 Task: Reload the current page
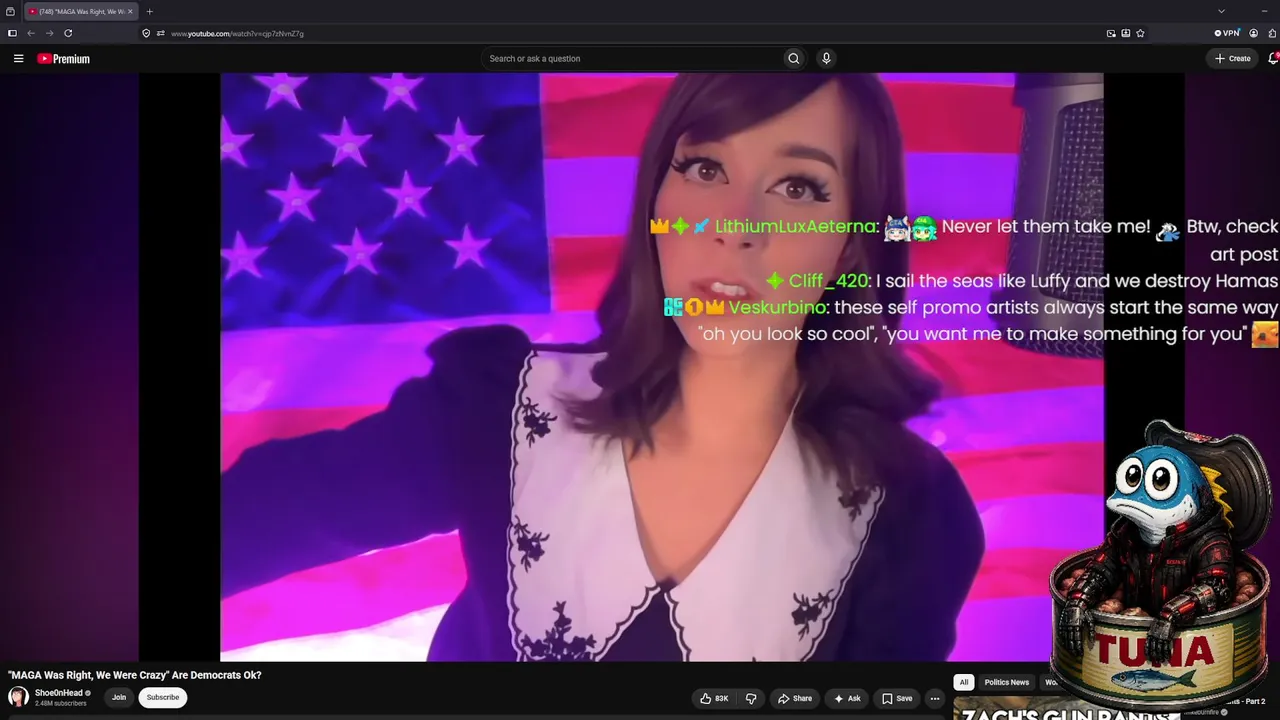point(68,33)
